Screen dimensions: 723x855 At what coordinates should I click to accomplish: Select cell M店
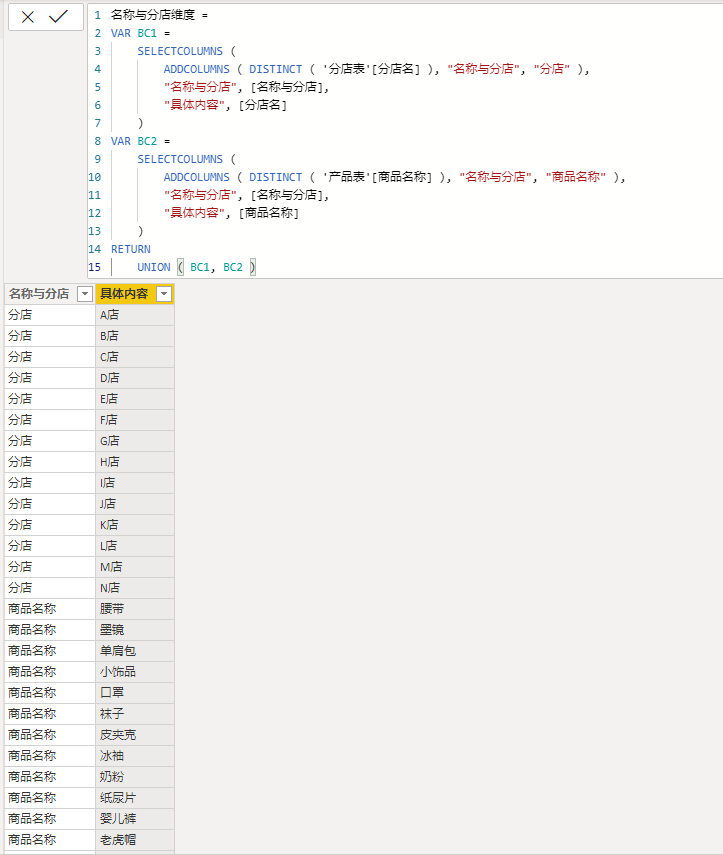(135, 567)
